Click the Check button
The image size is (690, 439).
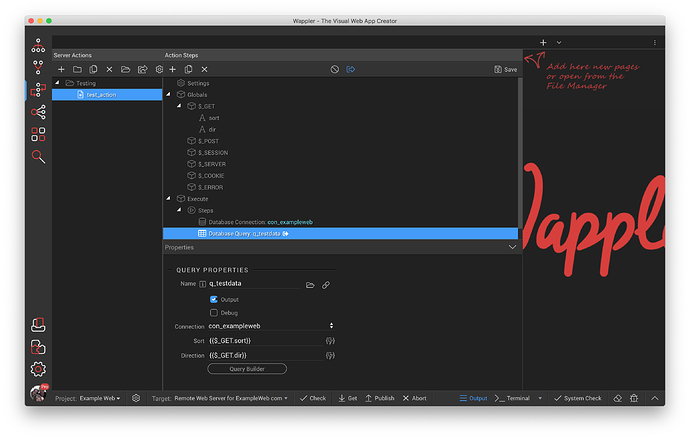(x=313, y=399)
